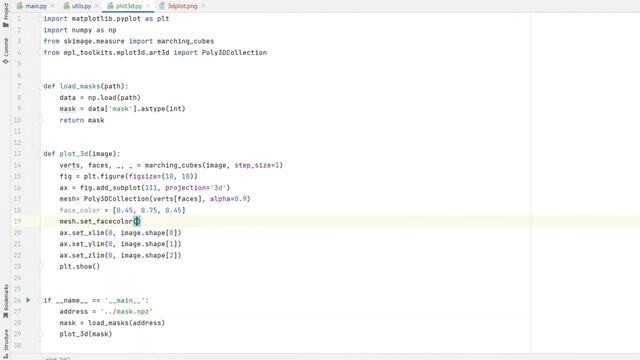Close the plot3d.py tab

(148, 6)
